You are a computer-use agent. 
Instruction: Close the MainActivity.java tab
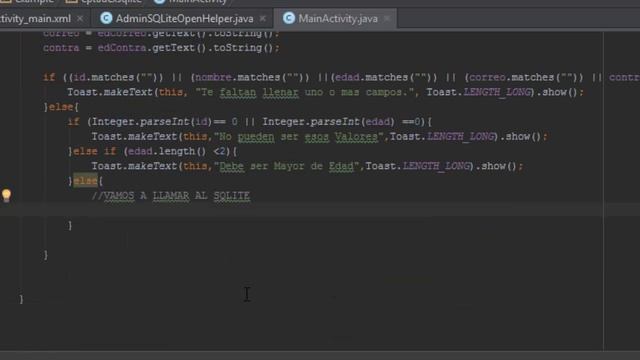tap(387, 18)
